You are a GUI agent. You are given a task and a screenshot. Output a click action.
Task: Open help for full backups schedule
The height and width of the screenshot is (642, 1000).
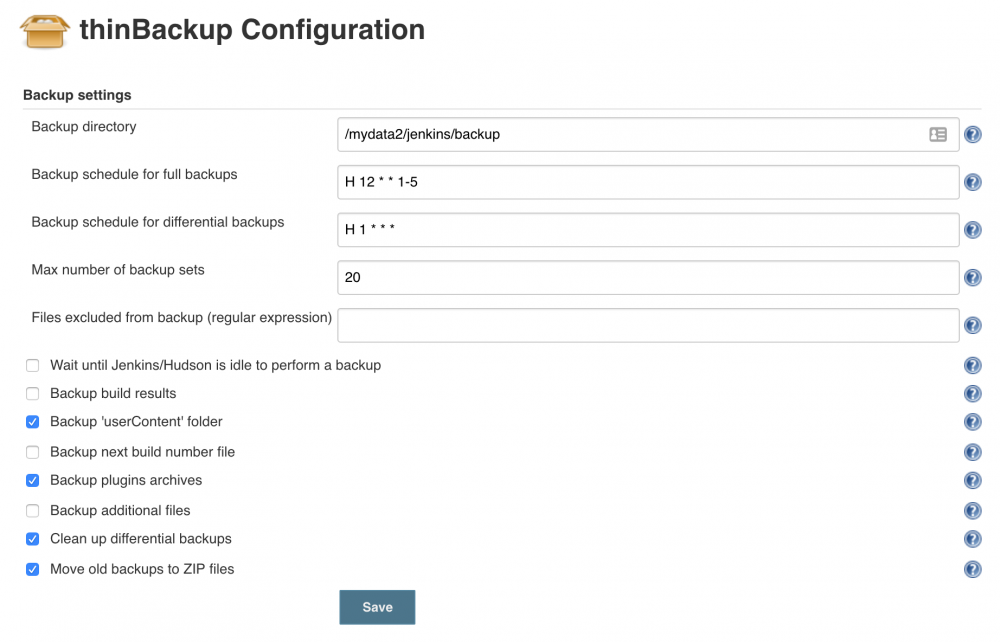click(x=972, y=182)
